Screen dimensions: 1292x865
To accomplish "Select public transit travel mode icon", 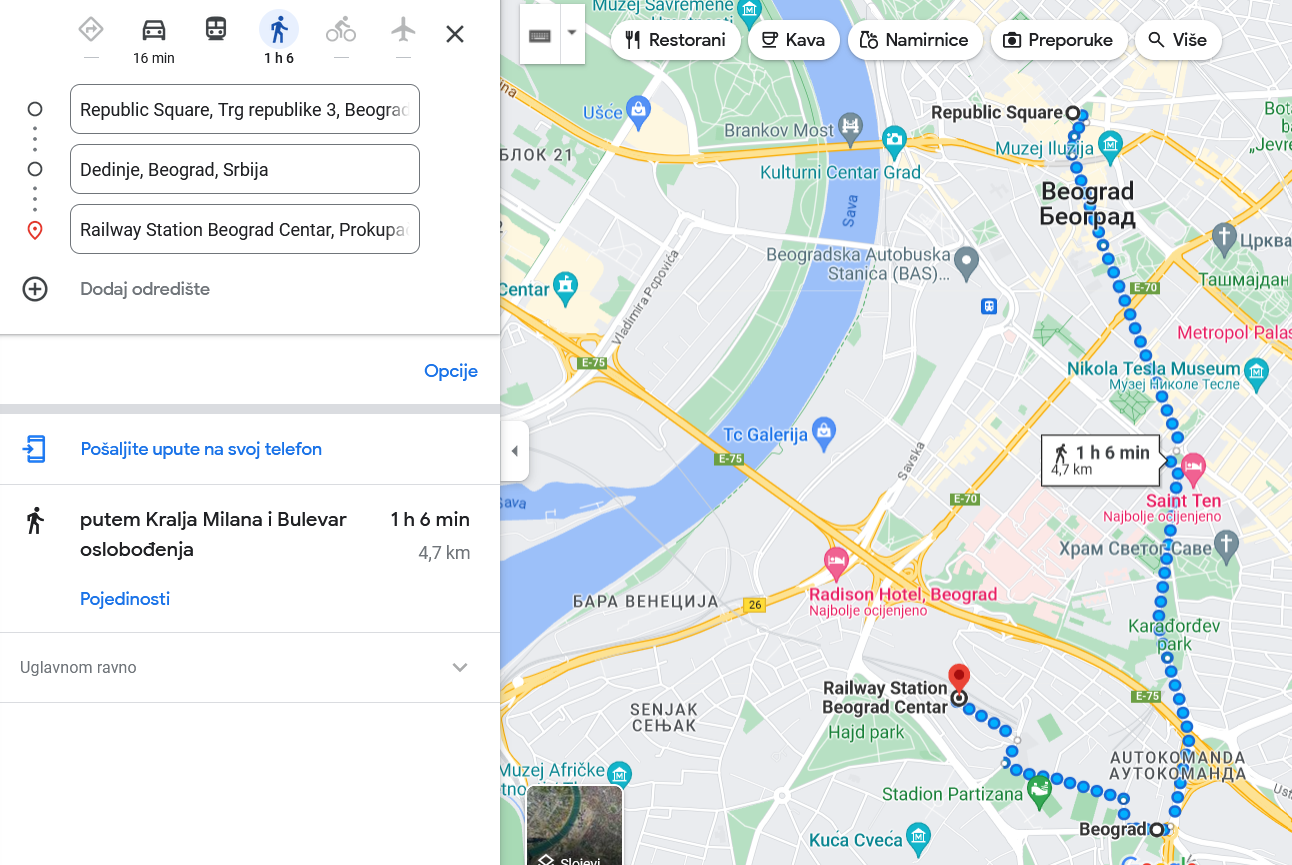I will point(216,29).
